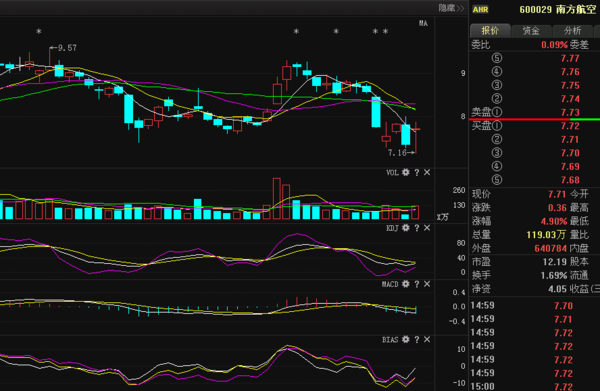Switch to the 资金 tab
This screenshot has width=600, height=391.
[531, 31]
